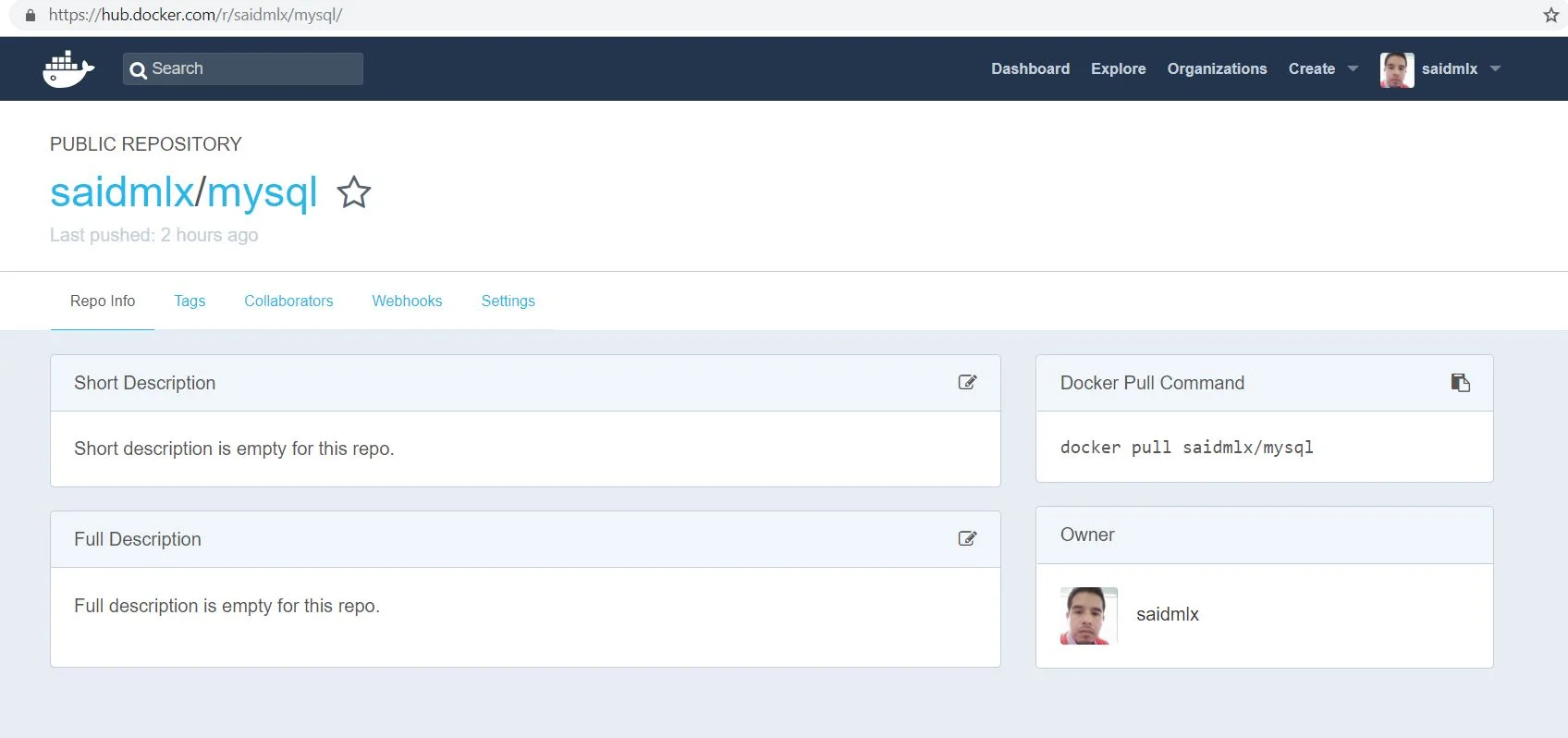
Task: Go to Explore
Action: click(1118, 68)
